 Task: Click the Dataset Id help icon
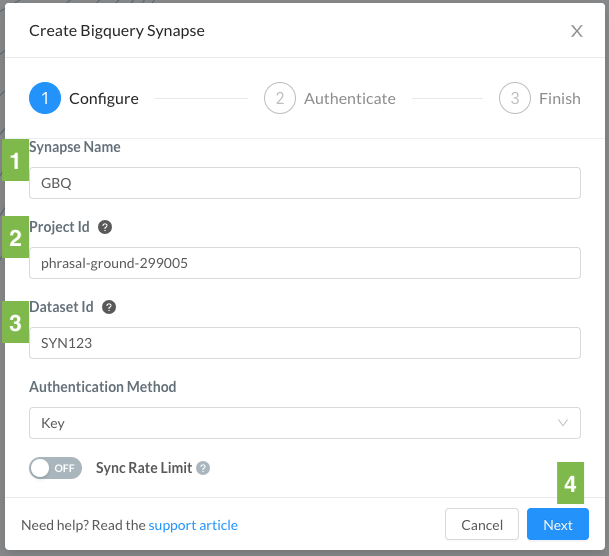[109, 307]
